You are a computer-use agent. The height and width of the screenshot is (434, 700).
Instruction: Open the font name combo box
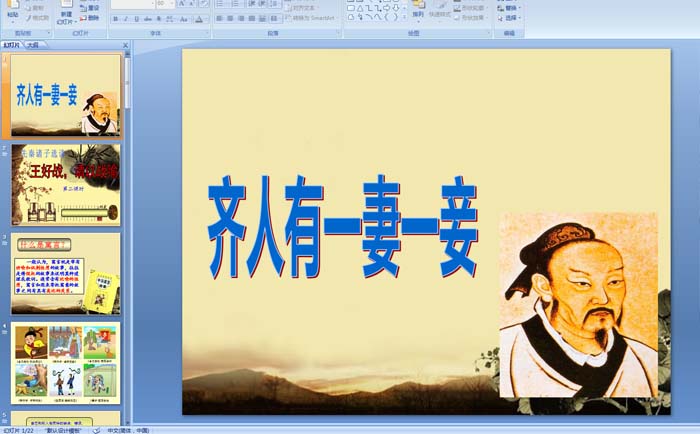click(x=133, y=4)
